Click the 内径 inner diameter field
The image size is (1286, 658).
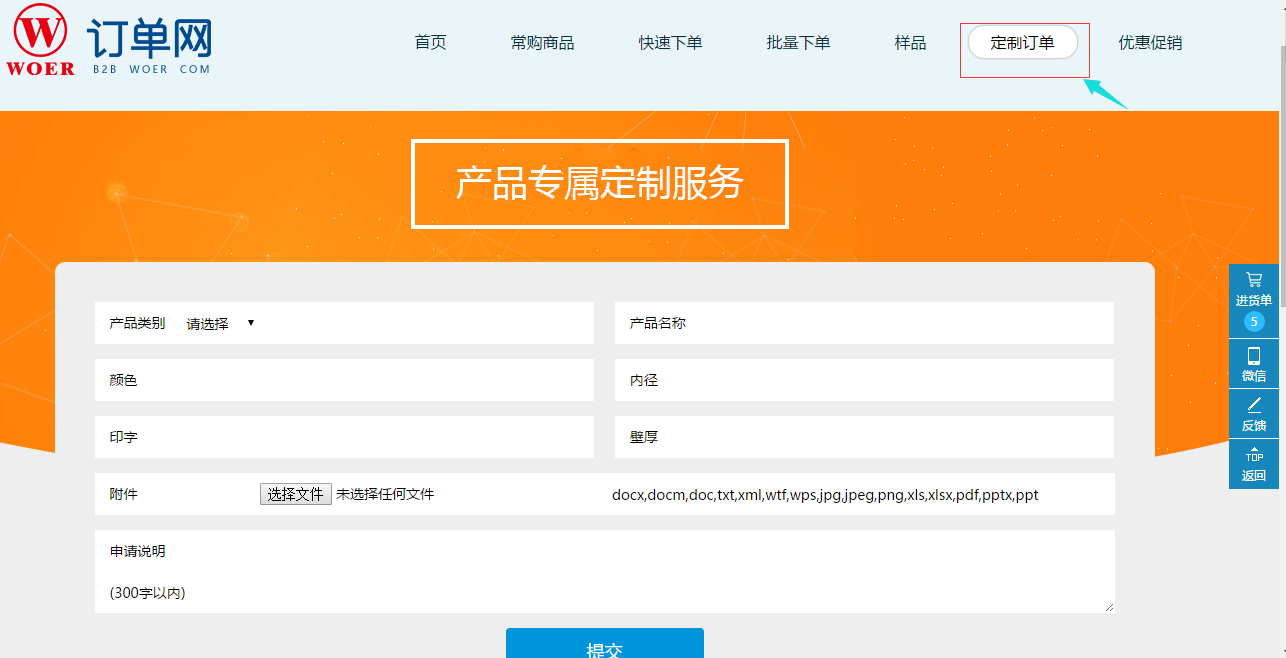click(862, 380)
